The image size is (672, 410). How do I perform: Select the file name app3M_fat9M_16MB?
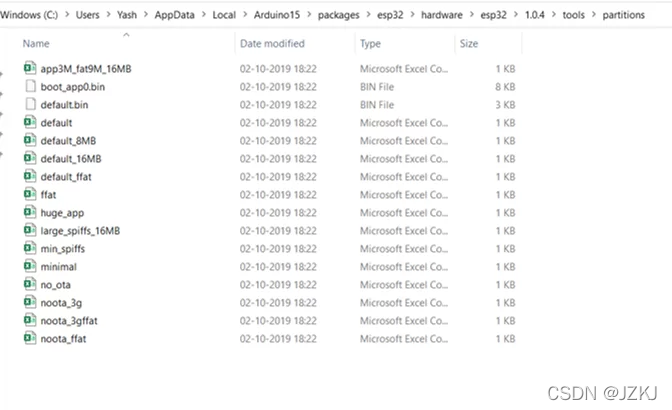coord(86,69)
